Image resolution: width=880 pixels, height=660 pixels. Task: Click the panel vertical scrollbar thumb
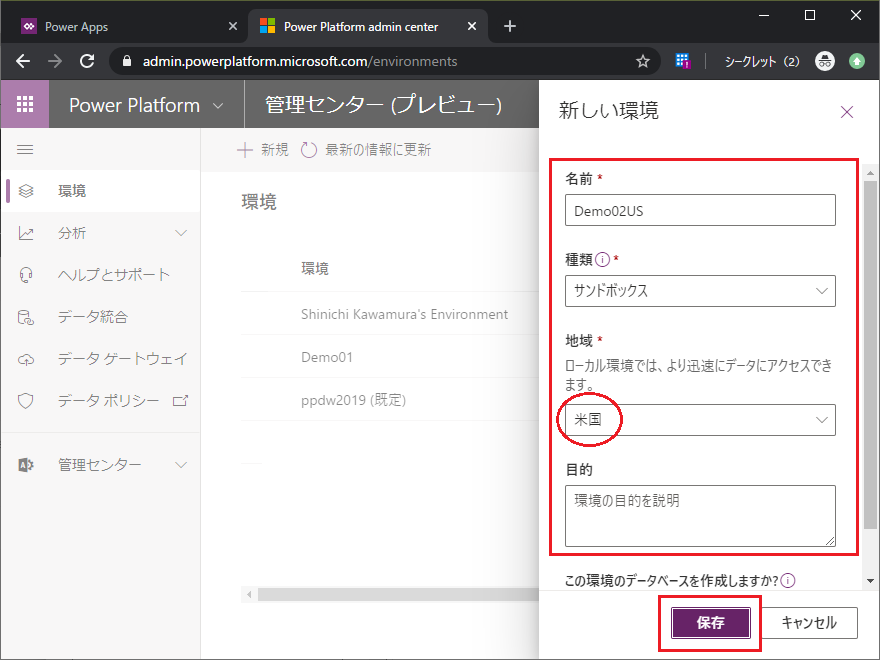click(x=870, y=355)
